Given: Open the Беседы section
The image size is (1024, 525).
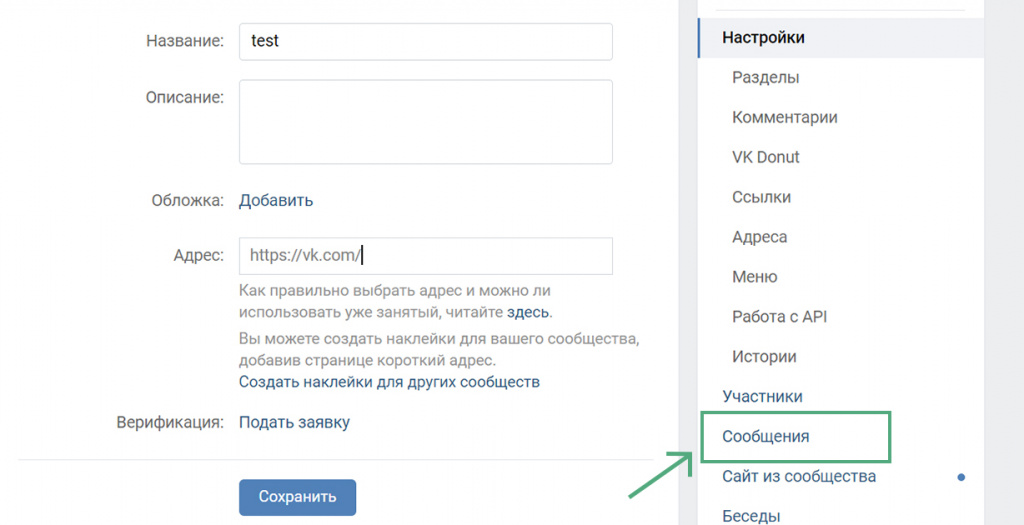Looking at the screenshot, I should [751, 516].
